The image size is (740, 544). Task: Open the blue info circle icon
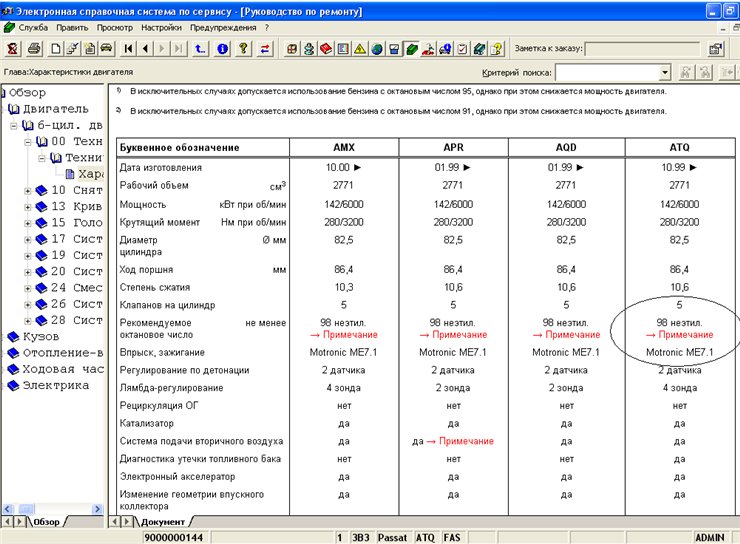point(222,49)
